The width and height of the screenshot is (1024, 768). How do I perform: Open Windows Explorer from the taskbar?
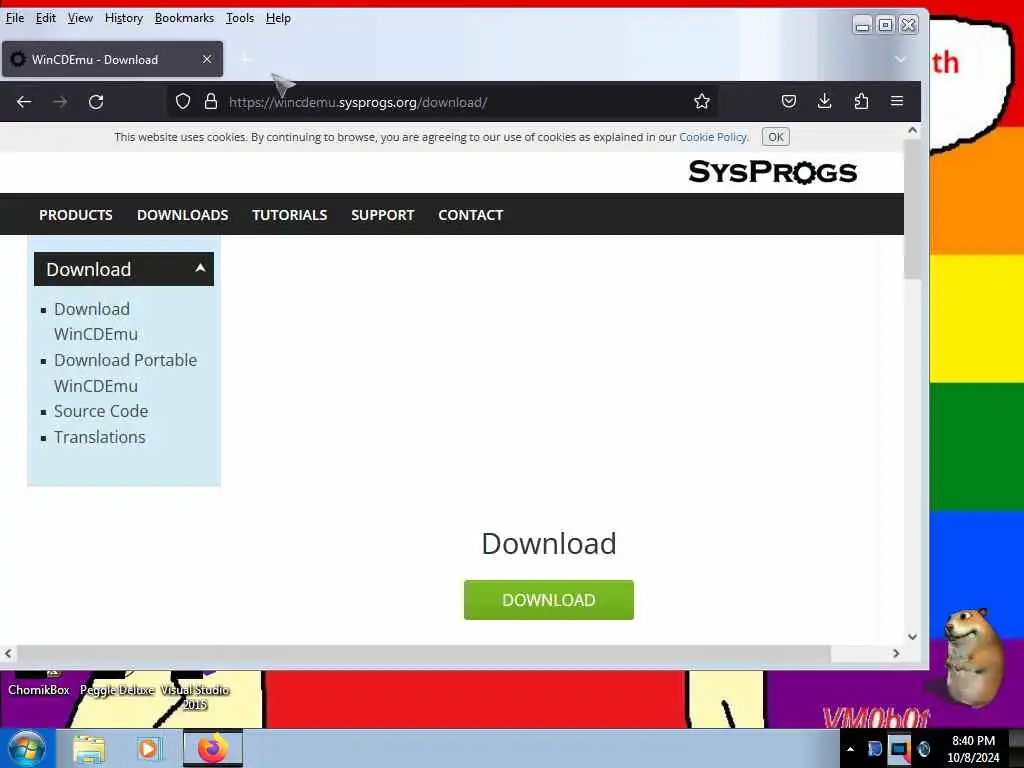(x=89, y=748)
